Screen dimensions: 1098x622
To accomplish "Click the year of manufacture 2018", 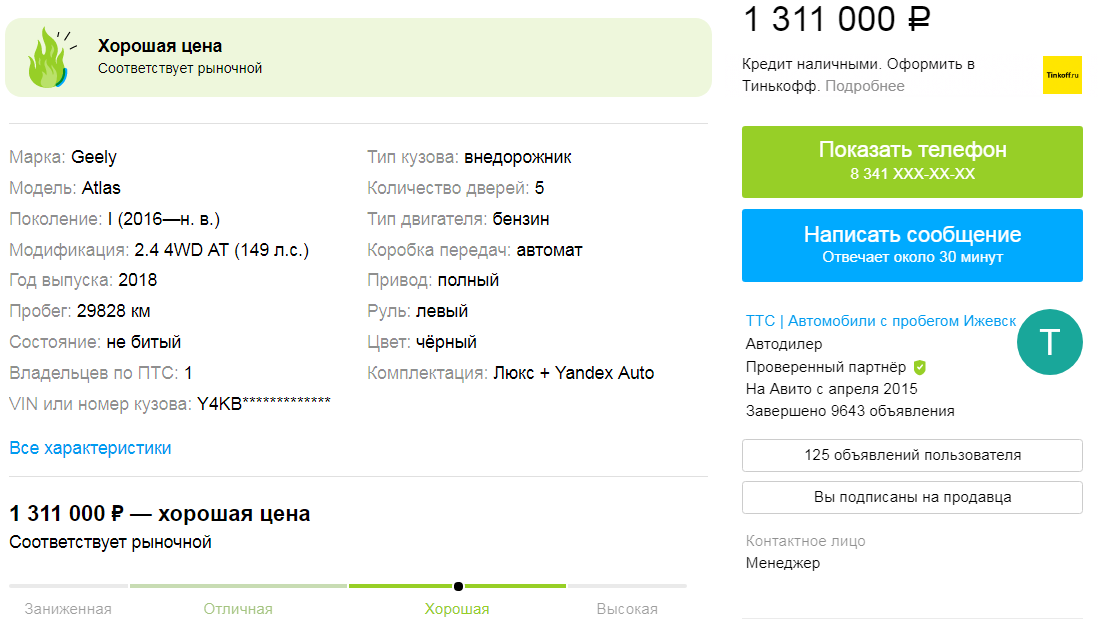I will click(138, 280).
